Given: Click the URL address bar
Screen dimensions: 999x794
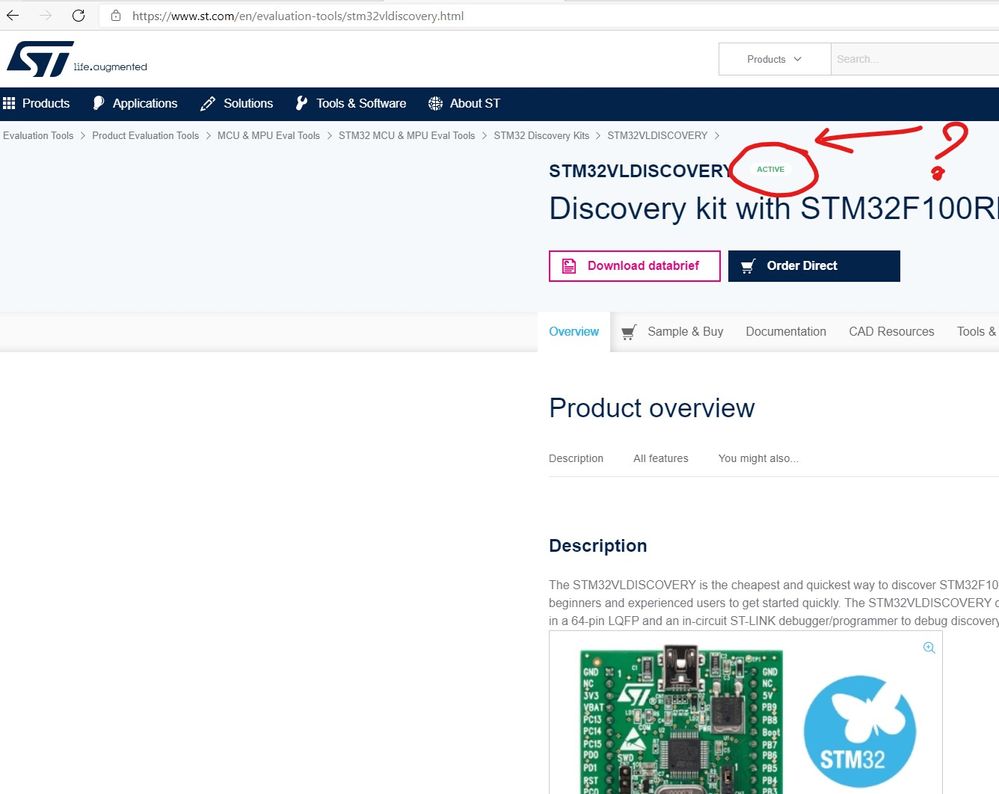Looking at the screenshot, I should [x=548, y=16].
